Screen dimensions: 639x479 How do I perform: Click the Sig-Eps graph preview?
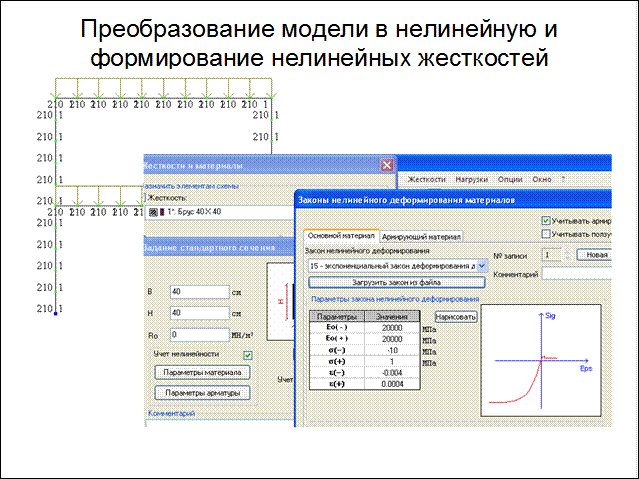541,360
